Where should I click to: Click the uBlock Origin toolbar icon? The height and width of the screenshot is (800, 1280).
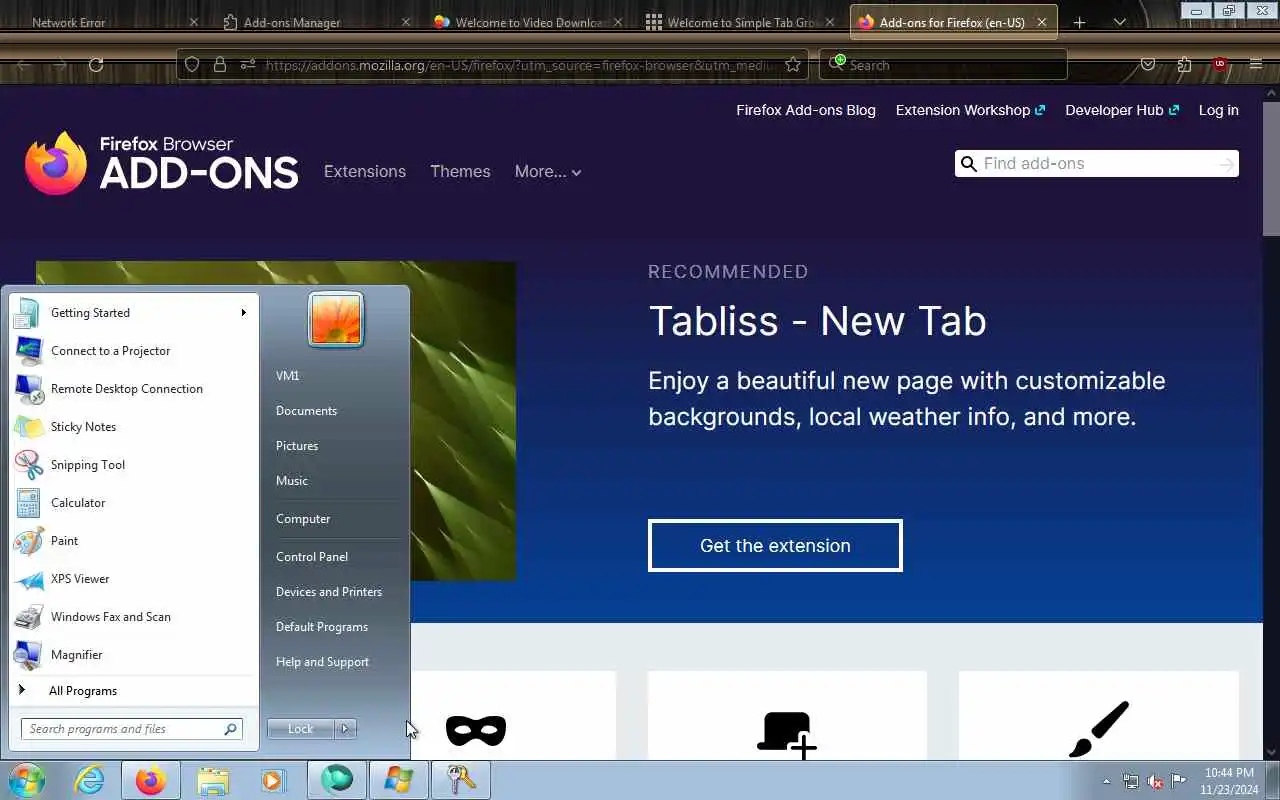pyautogui.click(x=1219, y=65)
